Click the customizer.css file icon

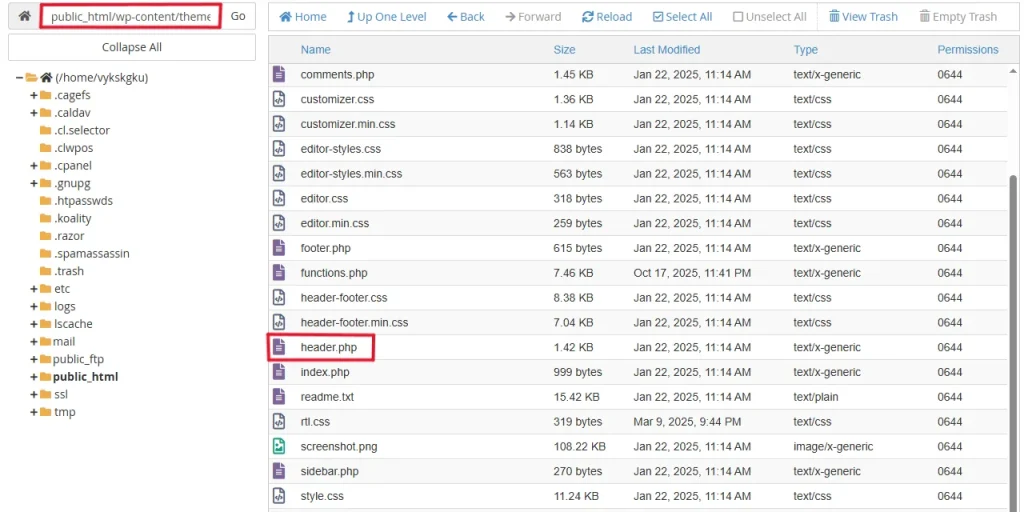click(x=279, y=99)
